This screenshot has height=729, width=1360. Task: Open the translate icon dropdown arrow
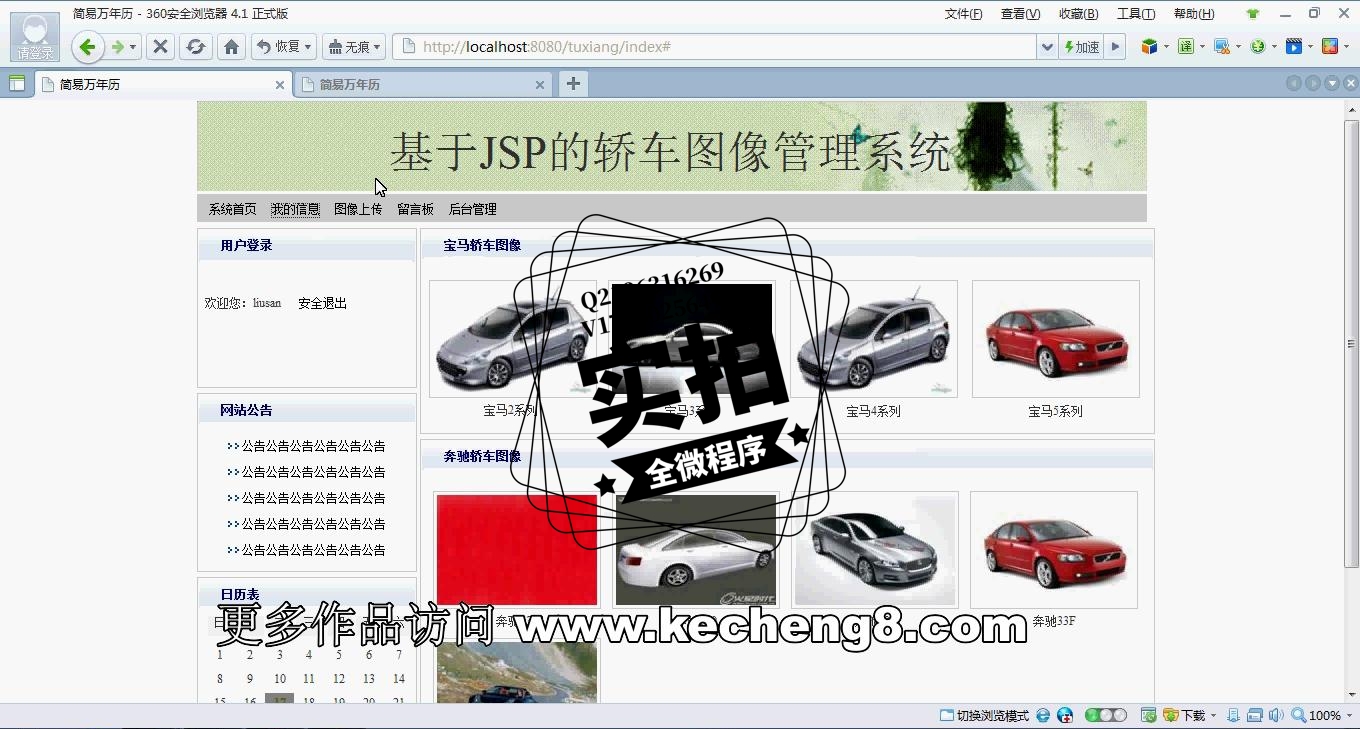(1201, 47)
